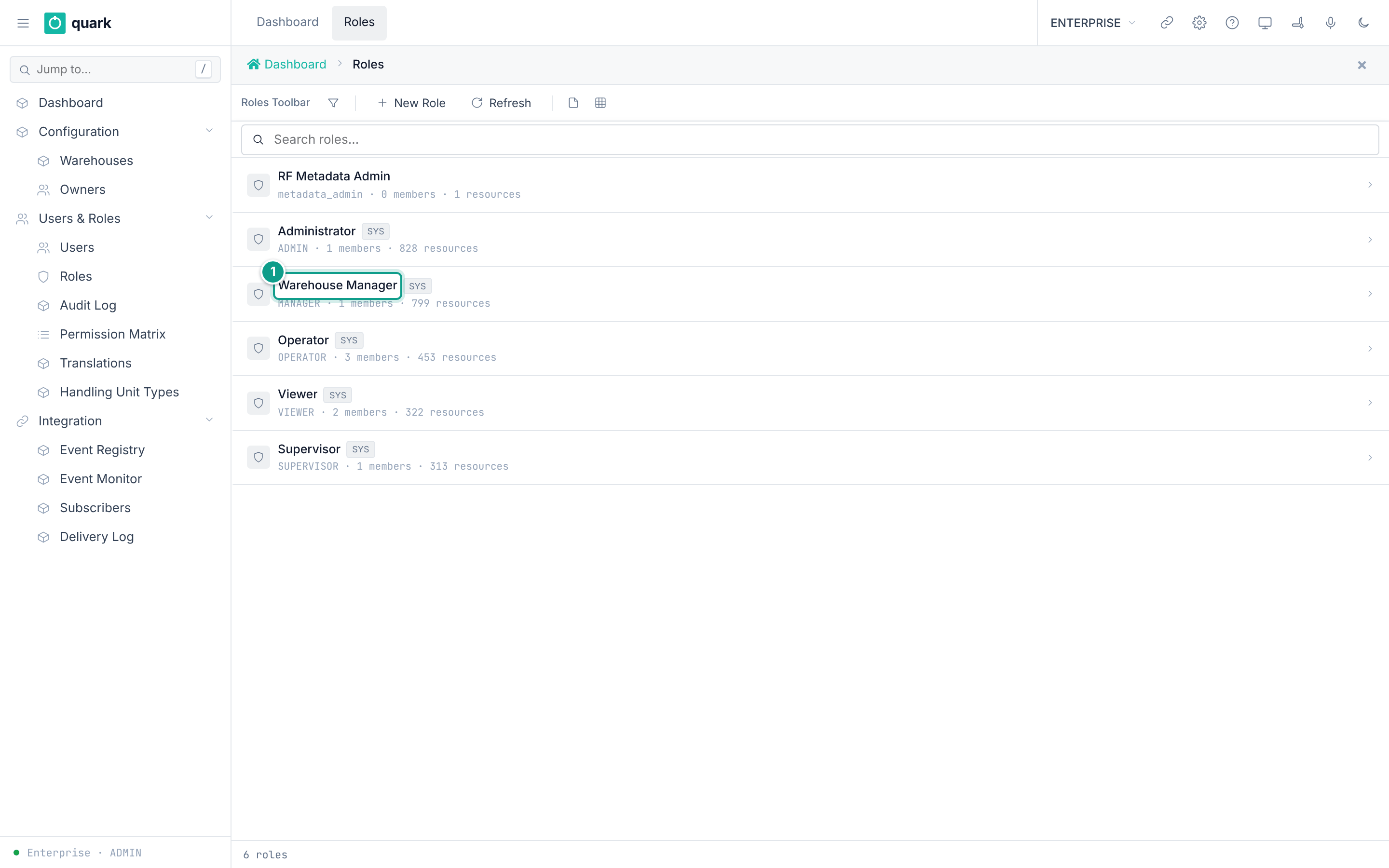This screenshot has width=1389, height=868.
Task: Focus the Search roles field
Action: [810, 139]
